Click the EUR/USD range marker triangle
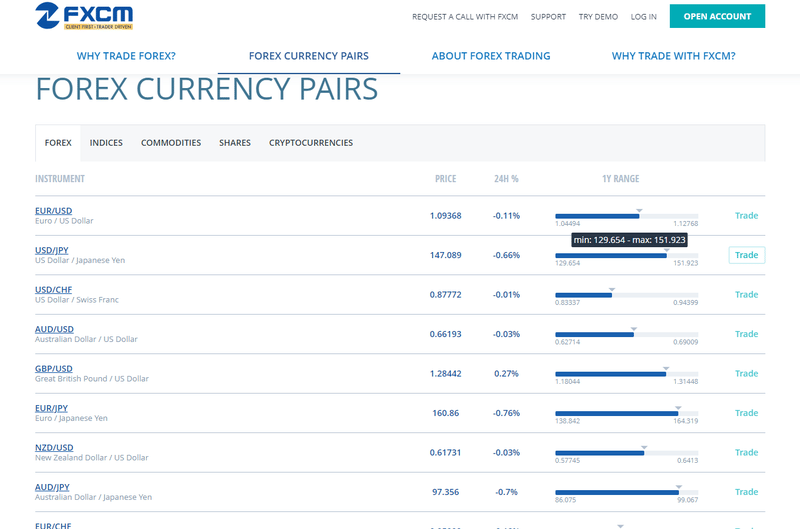 [x=639, y=211]
